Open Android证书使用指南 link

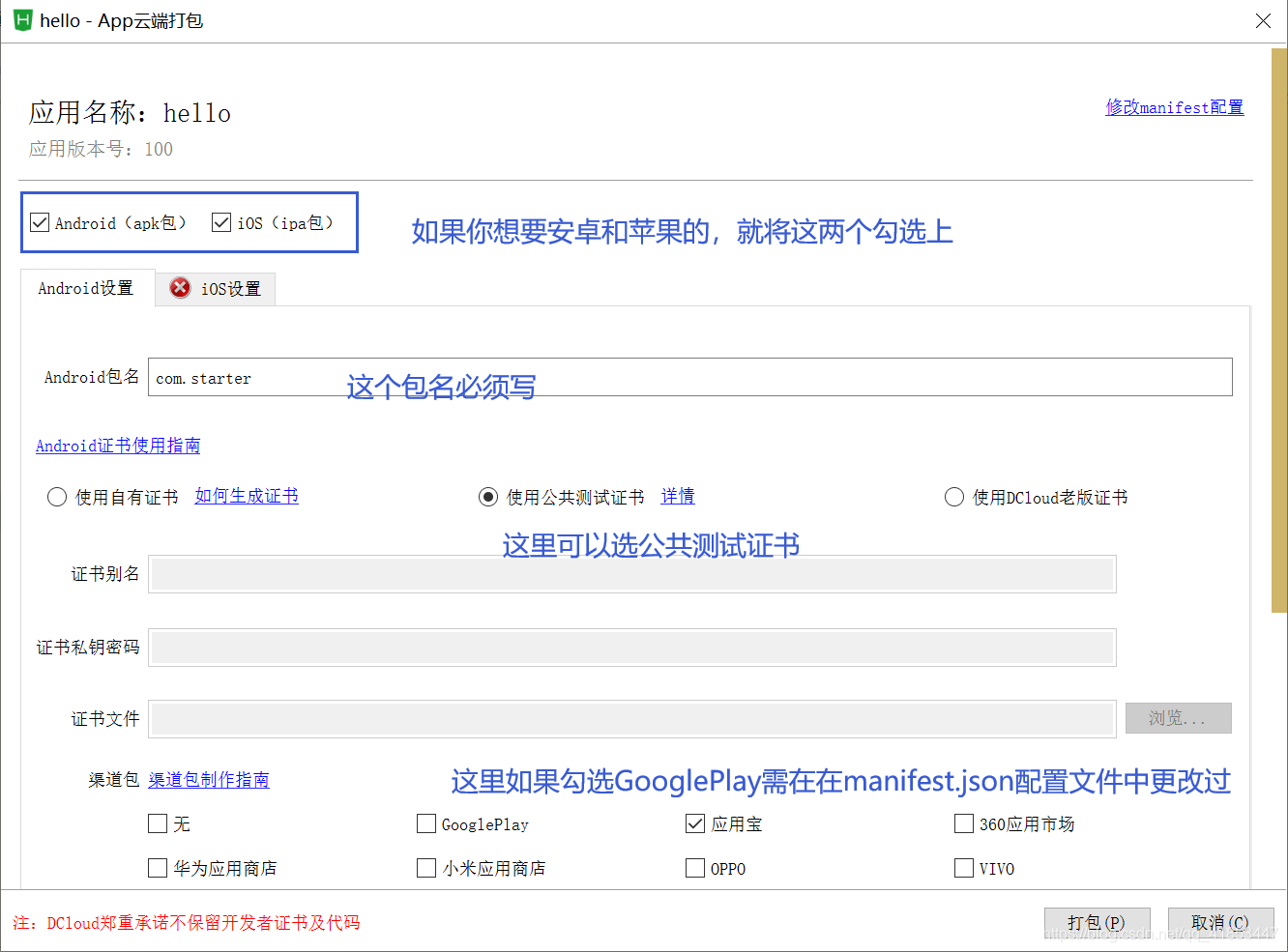(x=118, y=446)
